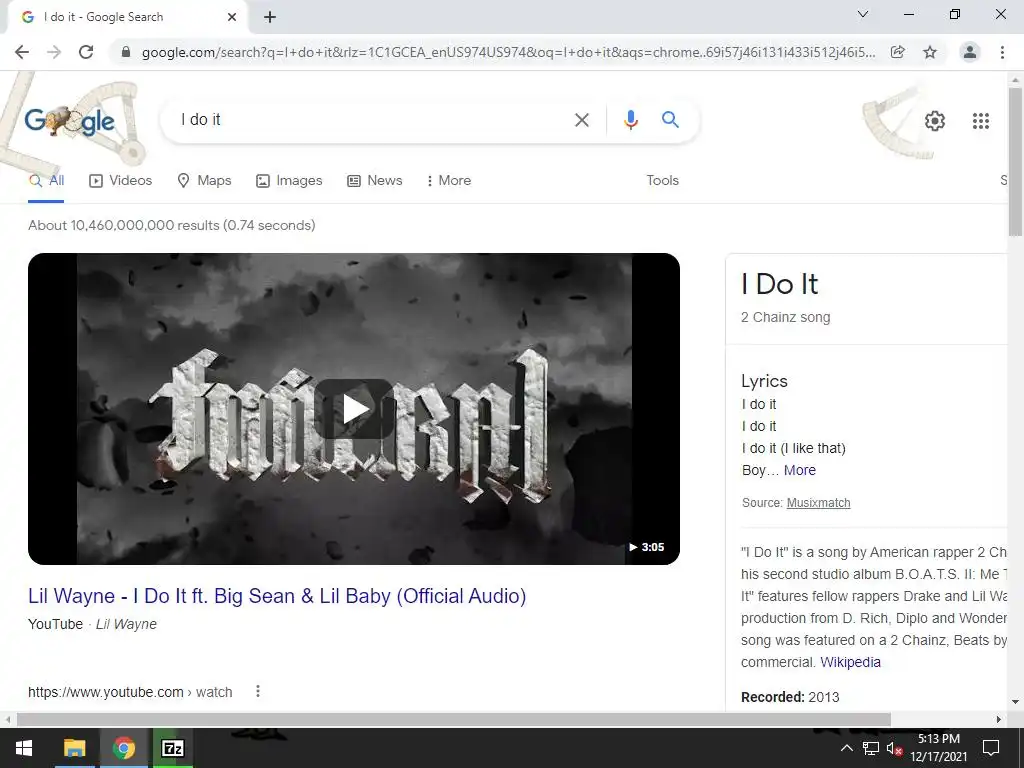1024x768 pixels.
Task: Click the vertical scrollbar thumb
Action: (1016, 161)
